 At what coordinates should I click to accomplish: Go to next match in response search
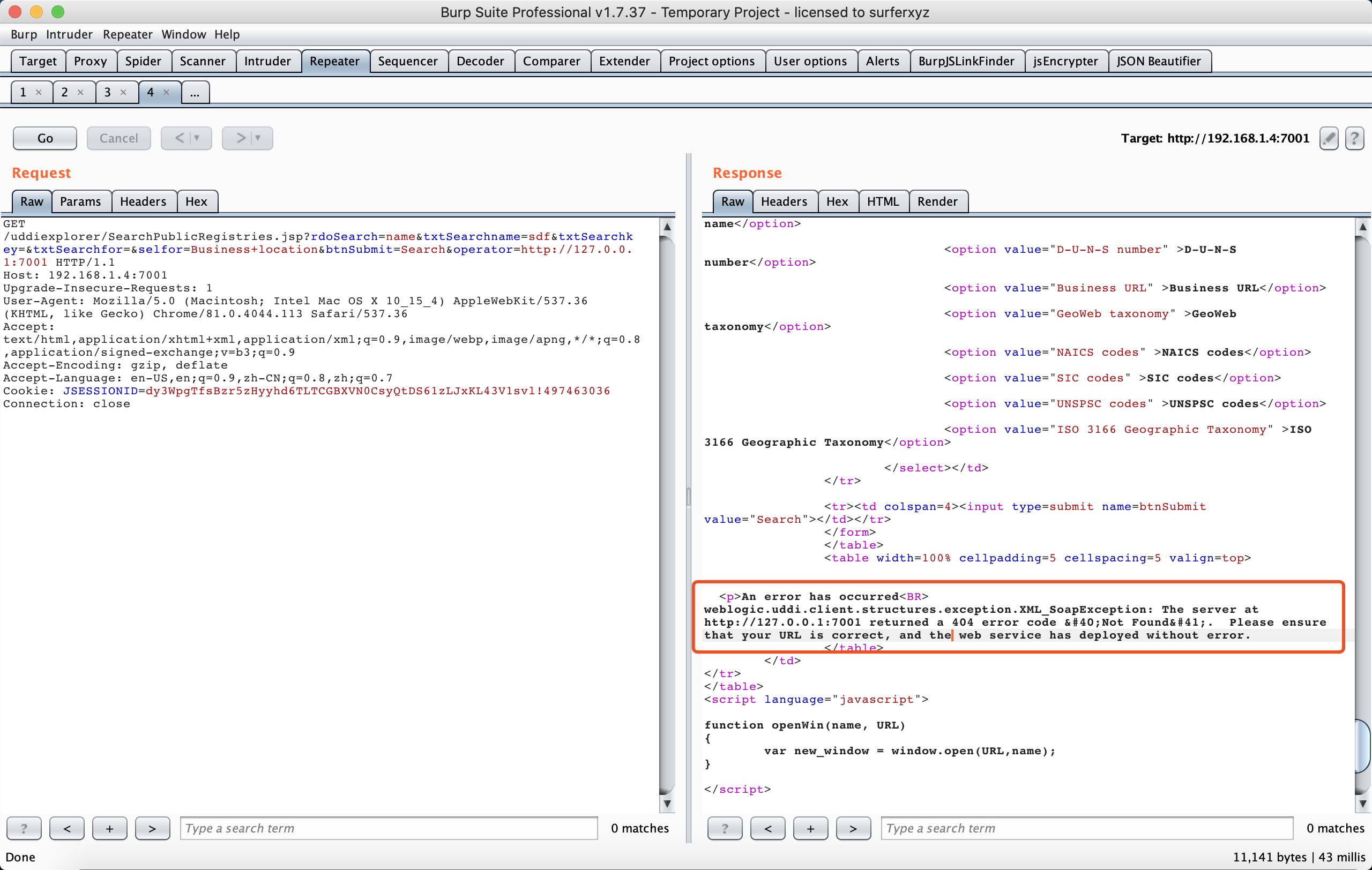pos(853,828)
